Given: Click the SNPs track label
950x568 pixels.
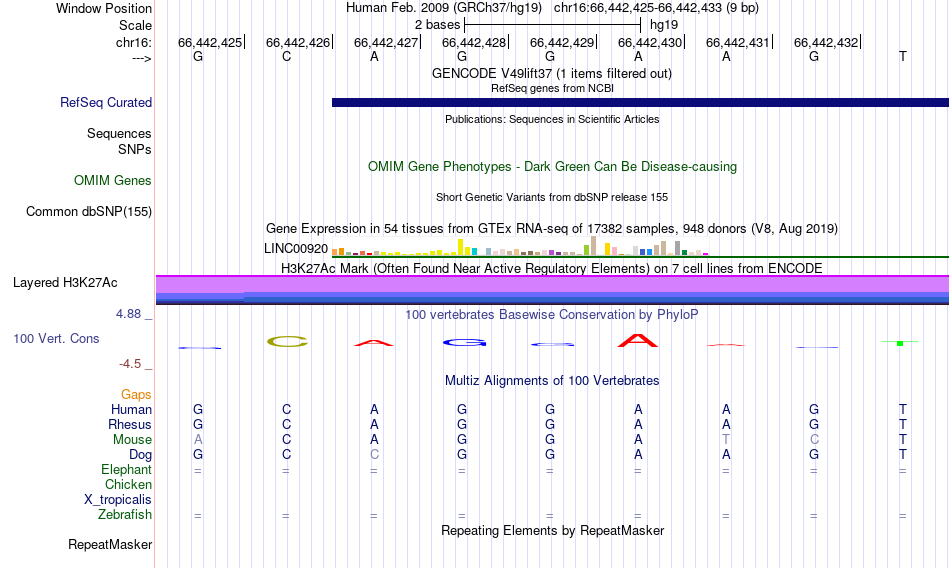Looking at the screenshot, I should pos(135,149).
